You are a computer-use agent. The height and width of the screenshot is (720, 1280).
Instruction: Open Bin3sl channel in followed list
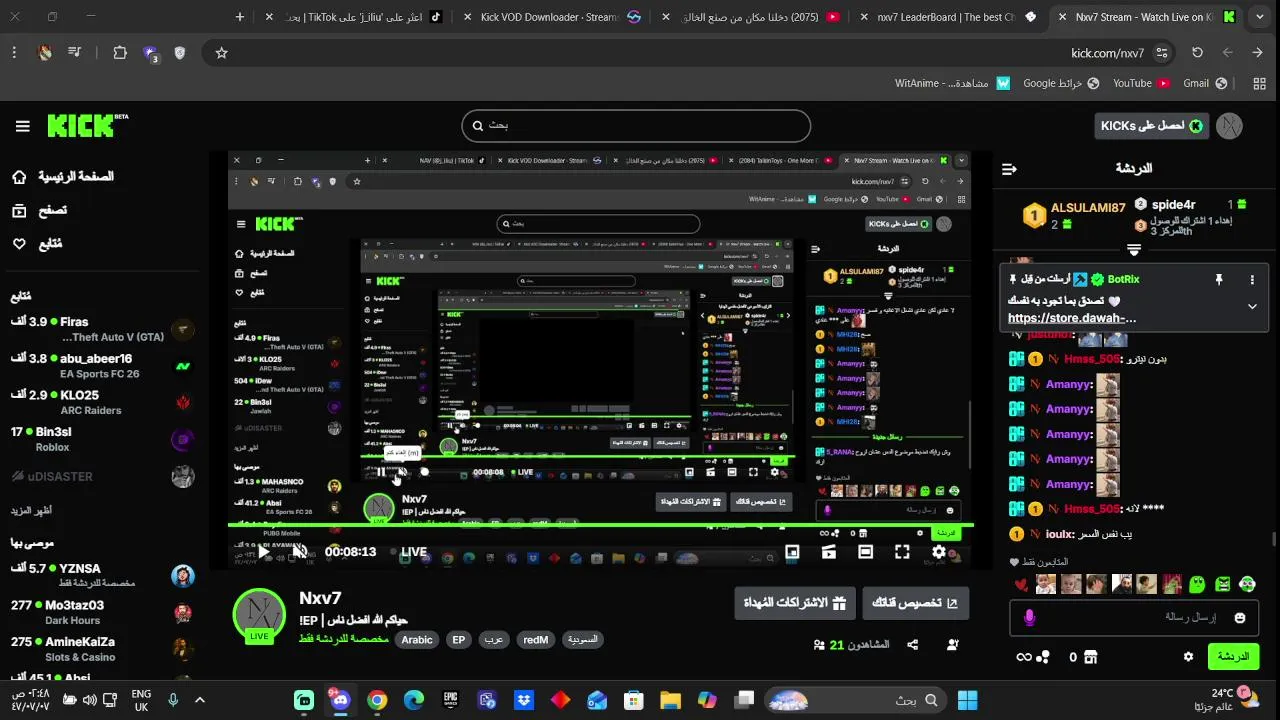point(99,439)
